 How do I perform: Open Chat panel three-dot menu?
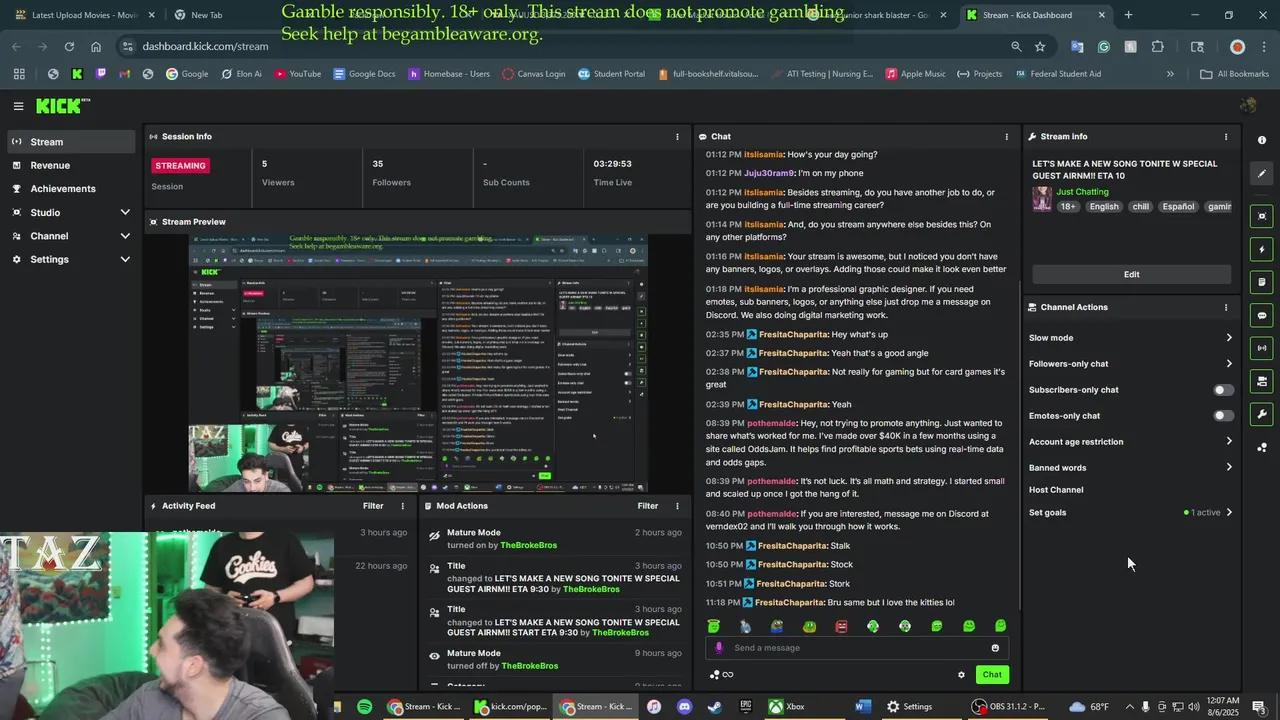coord(1006,136)
